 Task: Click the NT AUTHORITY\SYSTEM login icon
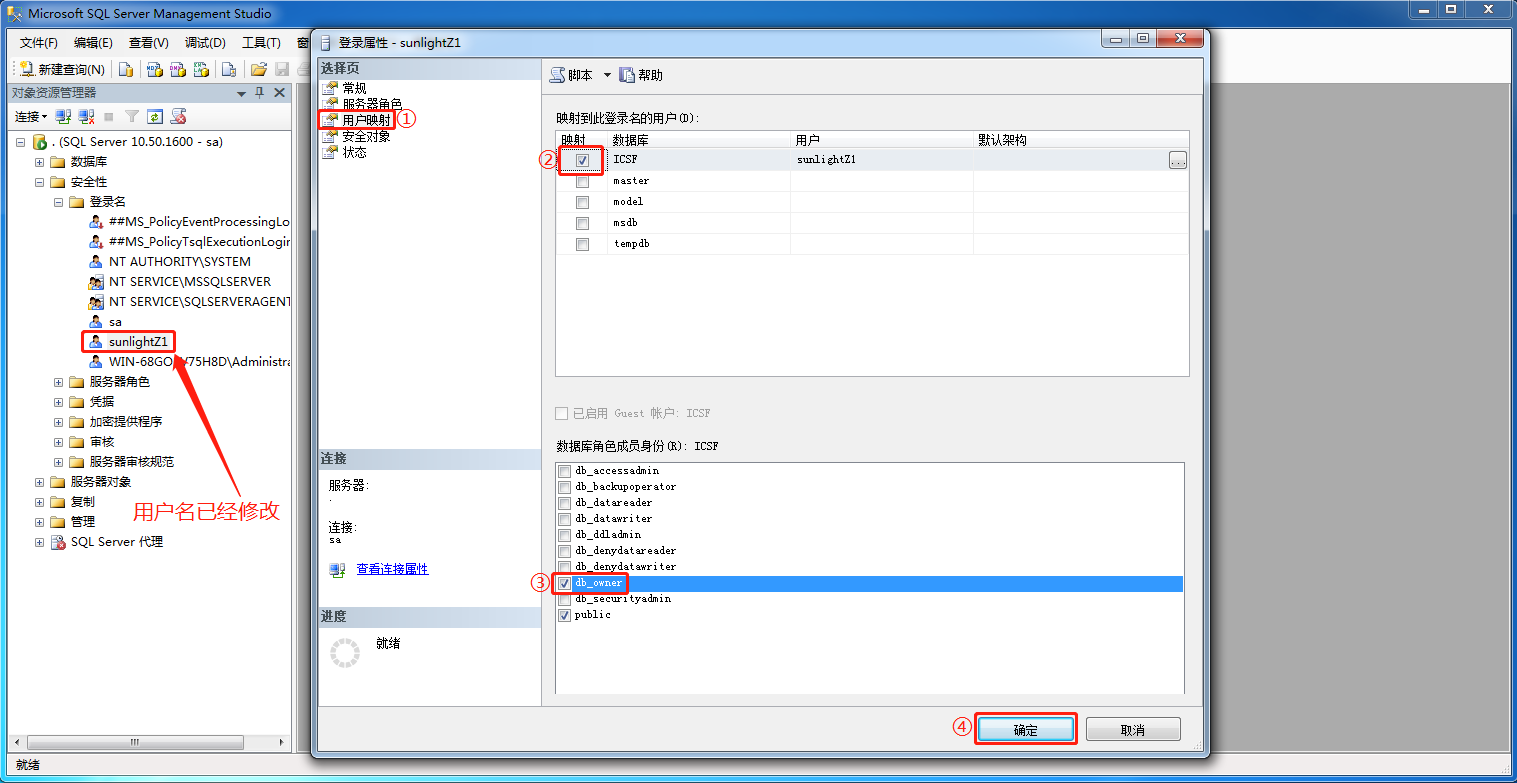pos(96,262)
